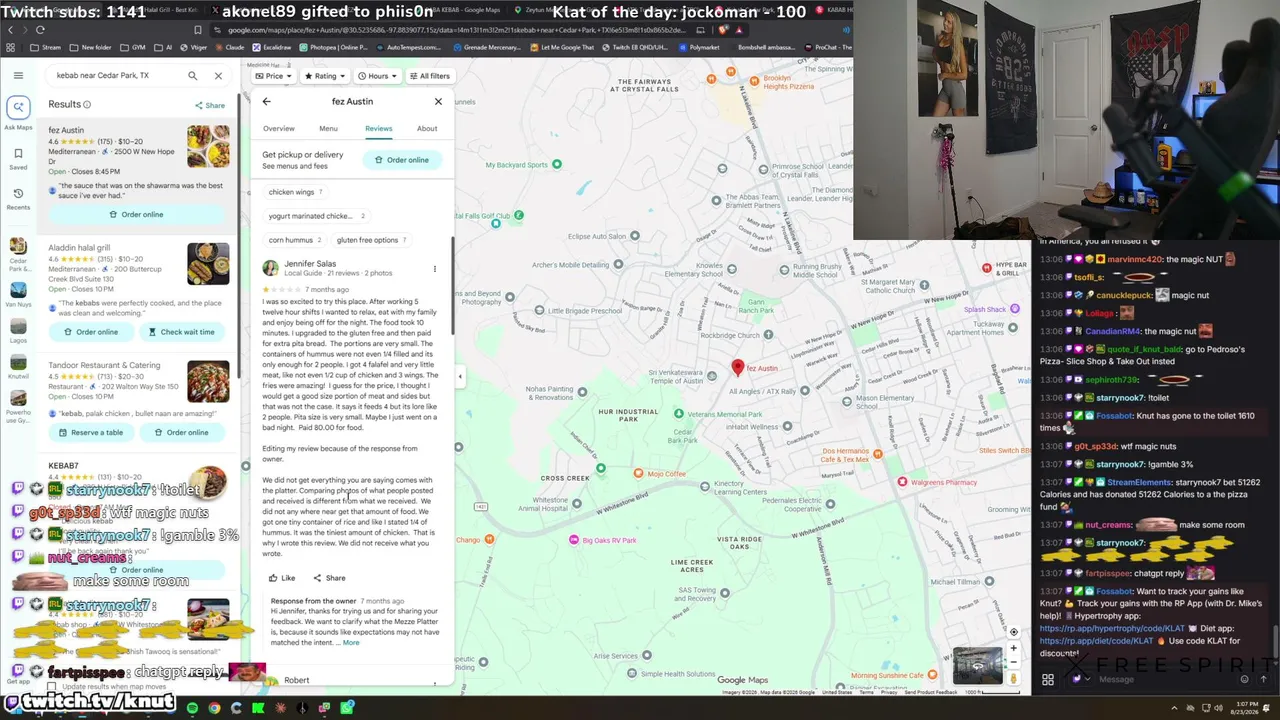1280x720 pixels.
Task: Toggle the yogurt marinated chicken filter chip
Action: pos(316,216)
